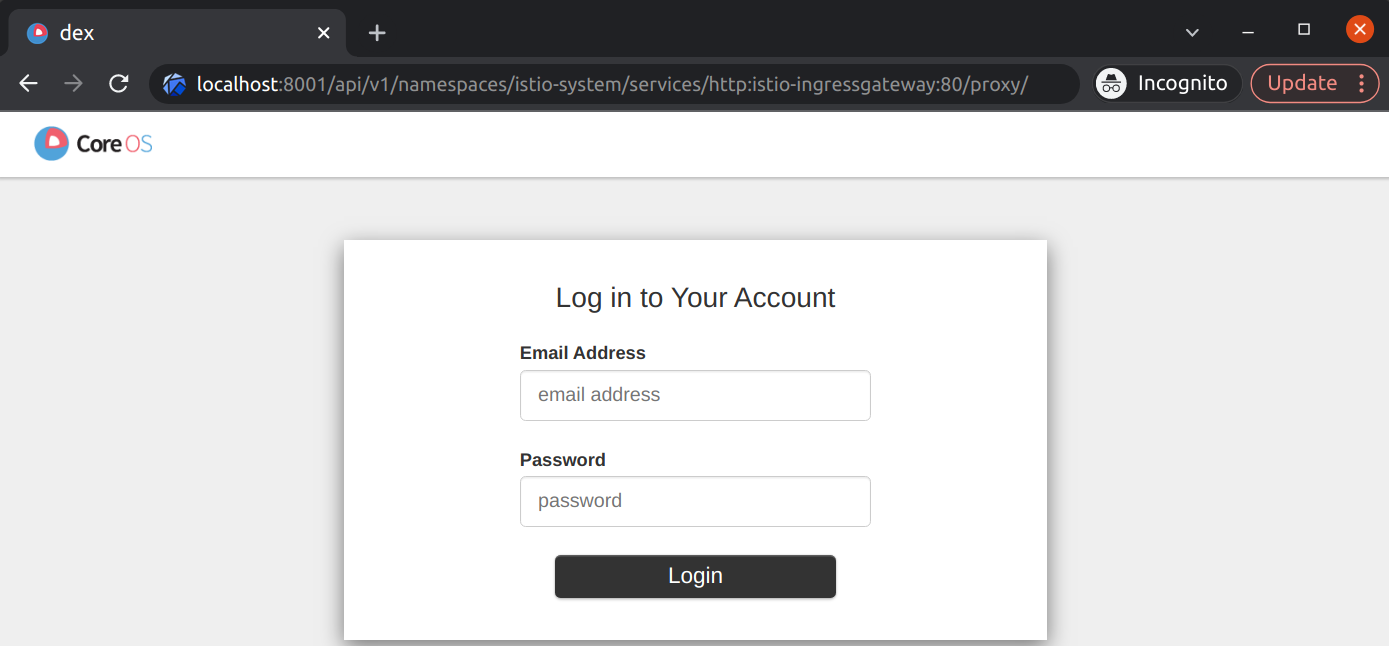Viewport: 1389px width, 646px height.
Task: Close the dex tab
Action: pyautogui.click(x=323, y=32)
